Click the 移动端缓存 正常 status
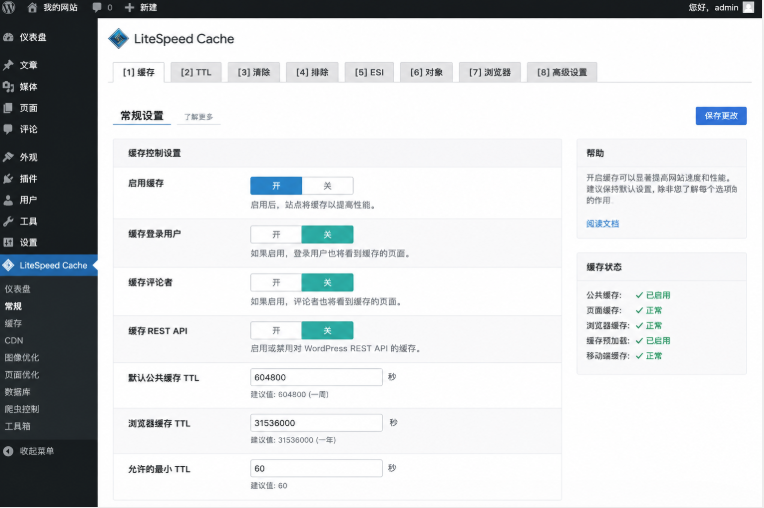Screen dimensions: 764x508 [649, 356]
